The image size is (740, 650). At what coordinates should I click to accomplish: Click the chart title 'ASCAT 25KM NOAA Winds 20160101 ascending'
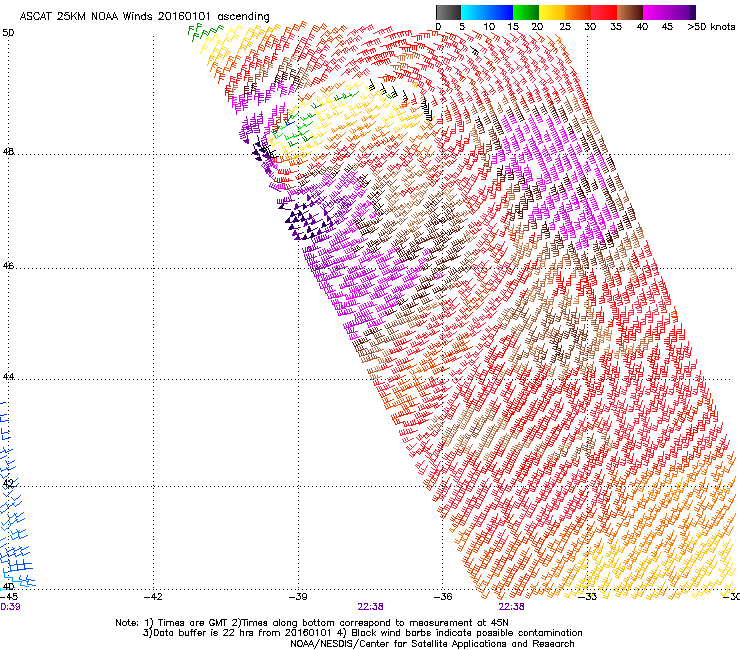pyautogui.click(x=144, y=17)
